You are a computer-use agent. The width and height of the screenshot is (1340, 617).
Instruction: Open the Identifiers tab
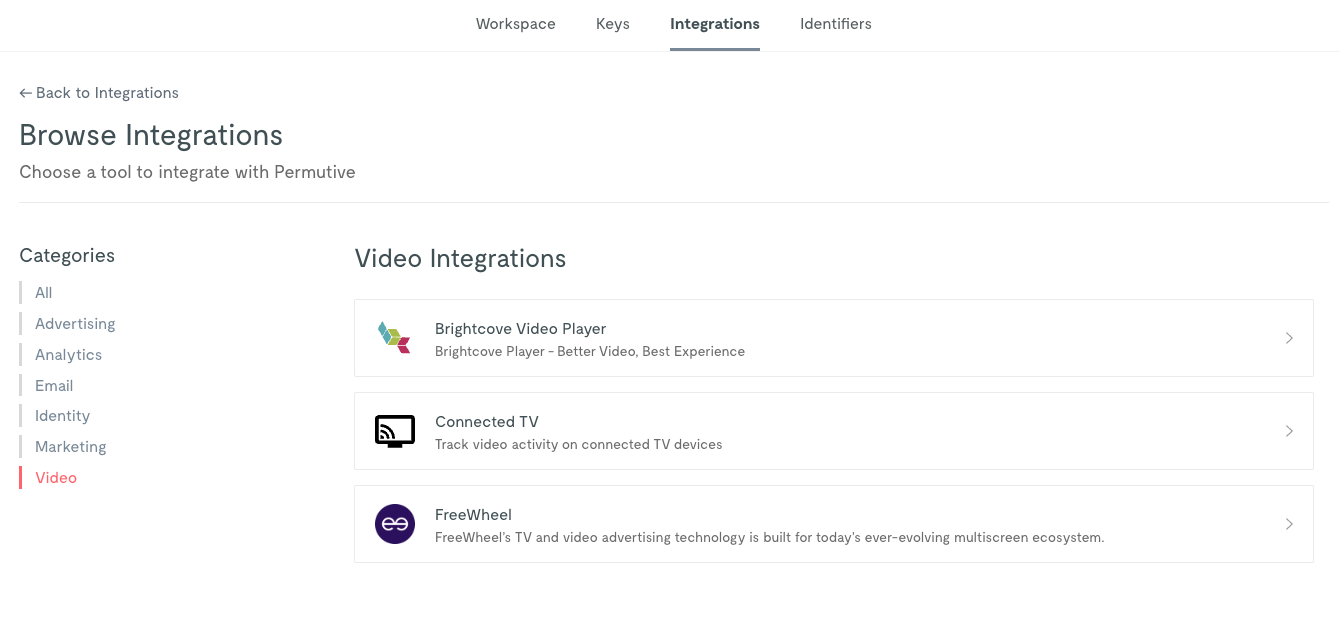coord(836,24)
